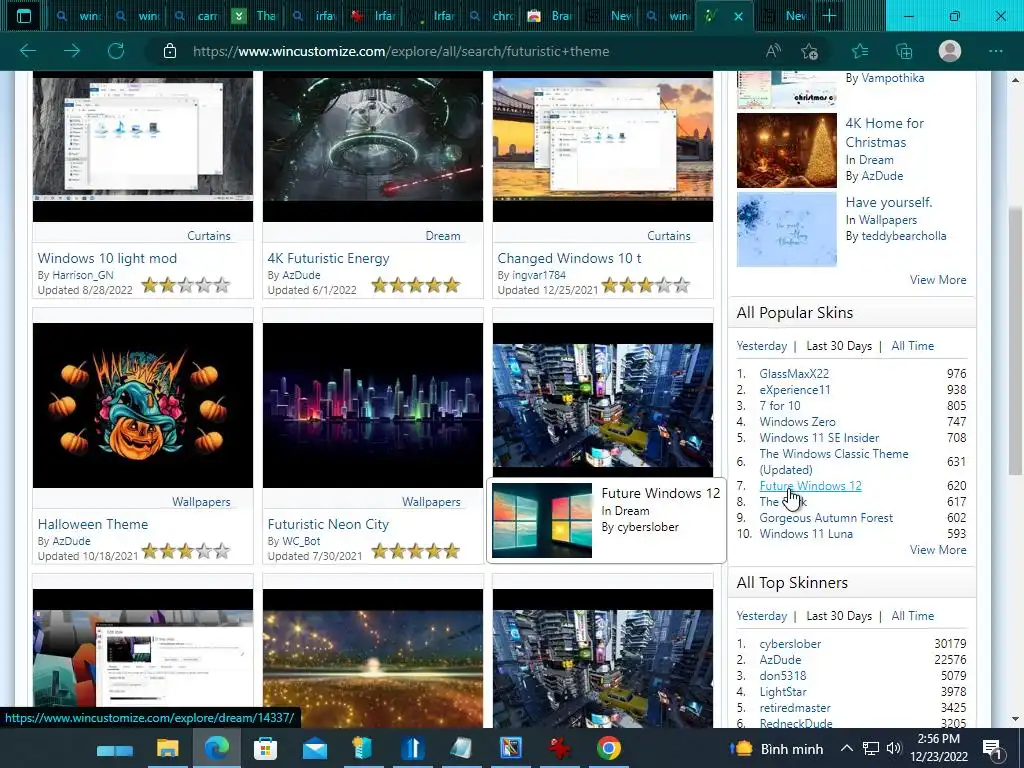Rate Windows 10 light mod with stars

[x=186, y=285]
